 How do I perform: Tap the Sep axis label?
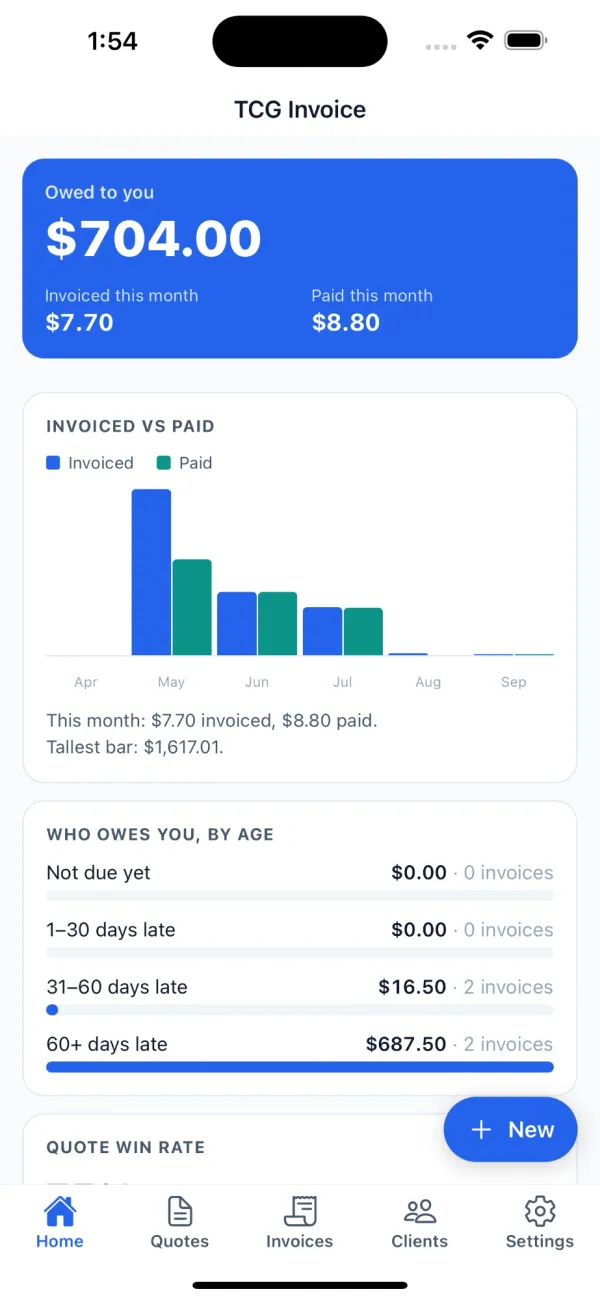(514, 682)
